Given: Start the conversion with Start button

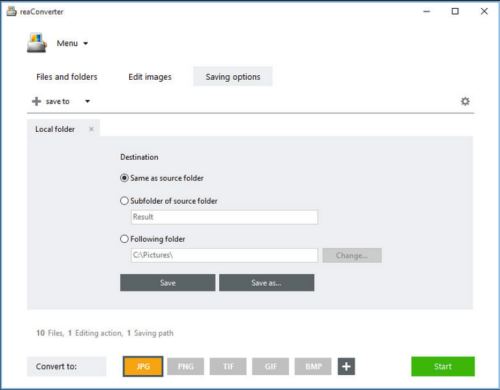Looking at the screenshot, I should pos(443,366).
